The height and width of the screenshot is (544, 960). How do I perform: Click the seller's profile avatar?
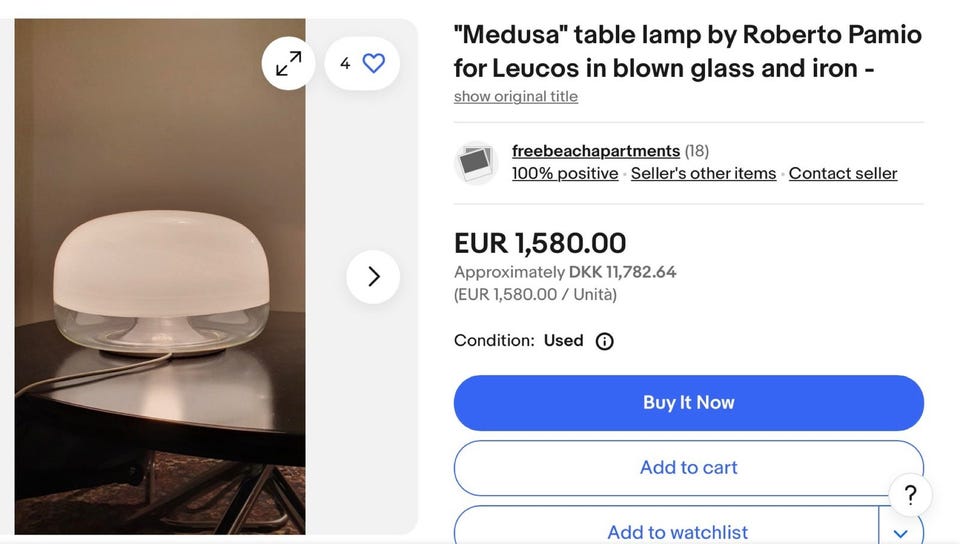tap(476, 162)
